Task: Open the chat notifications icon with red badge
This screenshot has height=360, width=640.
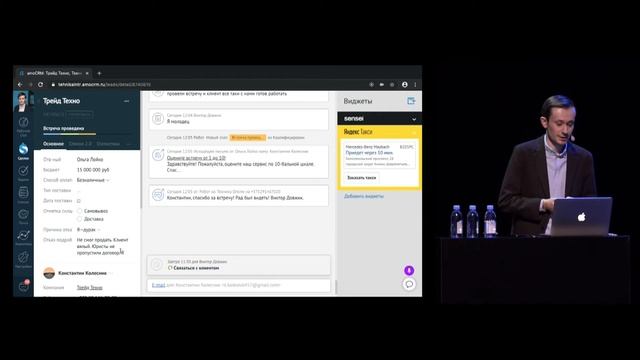Action: (x=24, y=286)
